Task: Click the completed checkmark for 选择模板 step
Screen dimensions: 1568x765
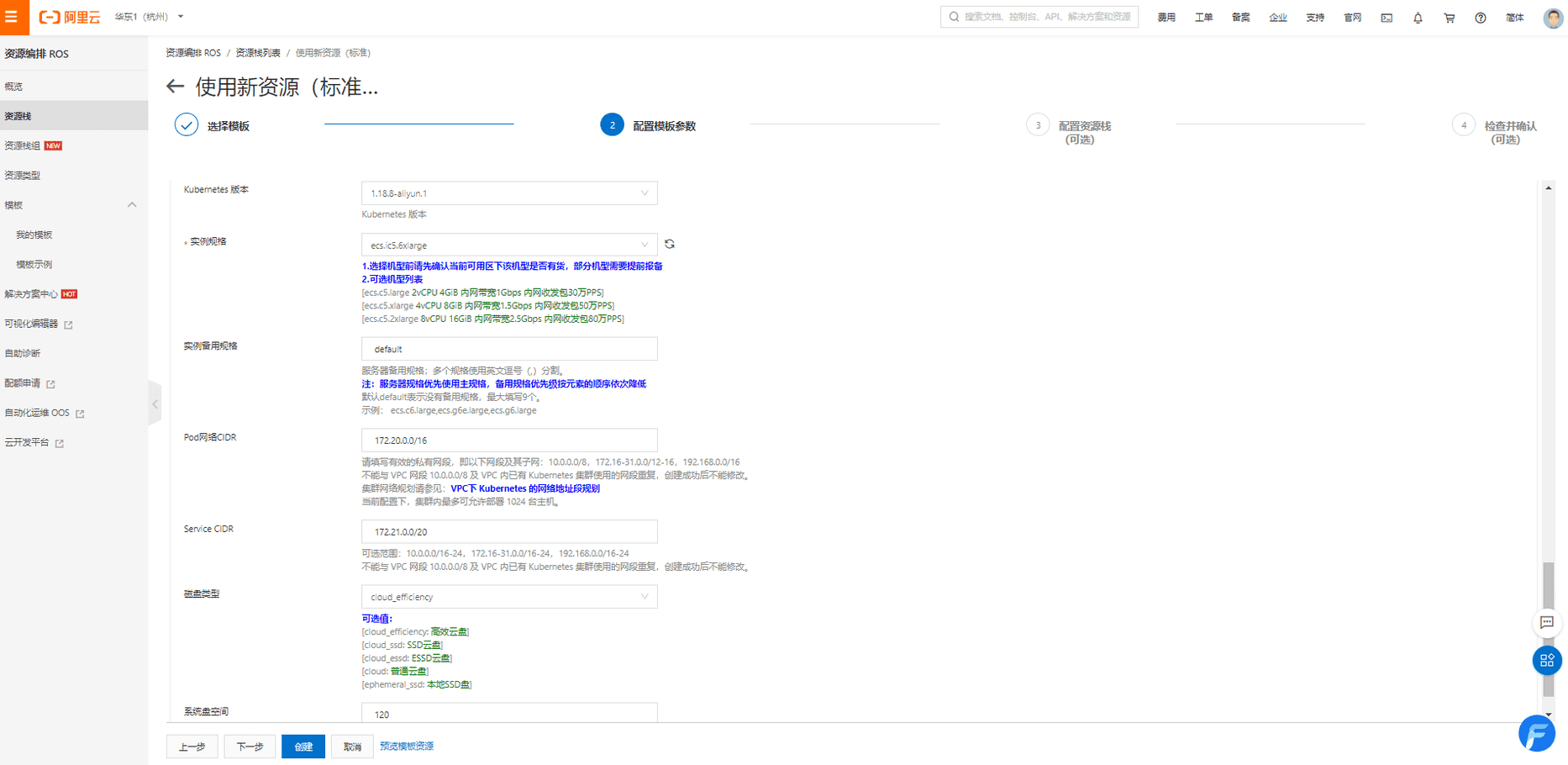Action: point(187,125)
